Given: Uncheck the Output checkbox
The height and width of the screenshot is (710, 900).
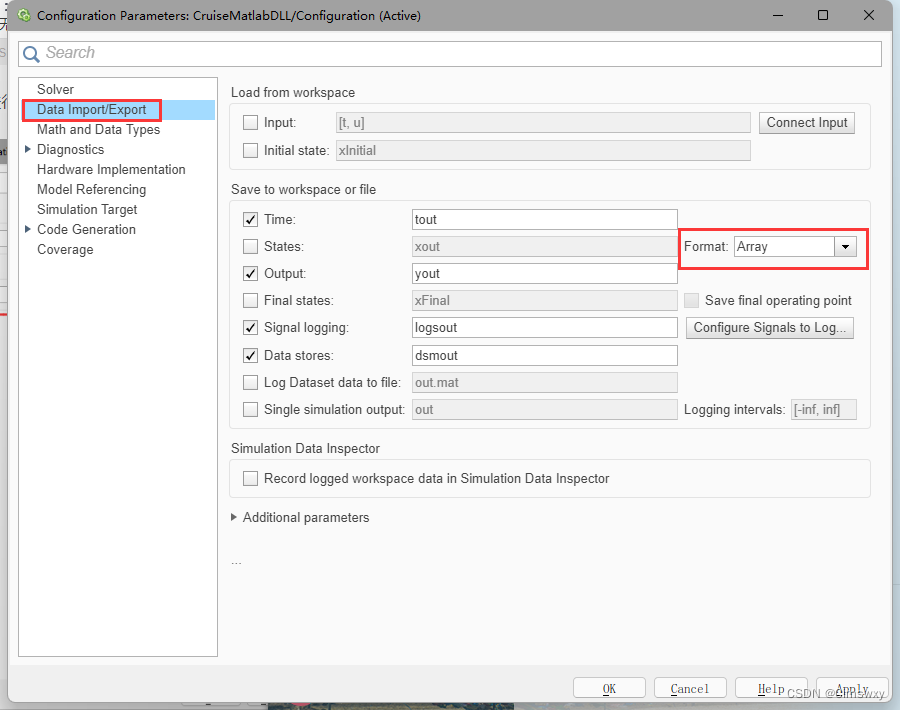Looking at the screenshot, I should pyautogui.click(x=250, y=273).
